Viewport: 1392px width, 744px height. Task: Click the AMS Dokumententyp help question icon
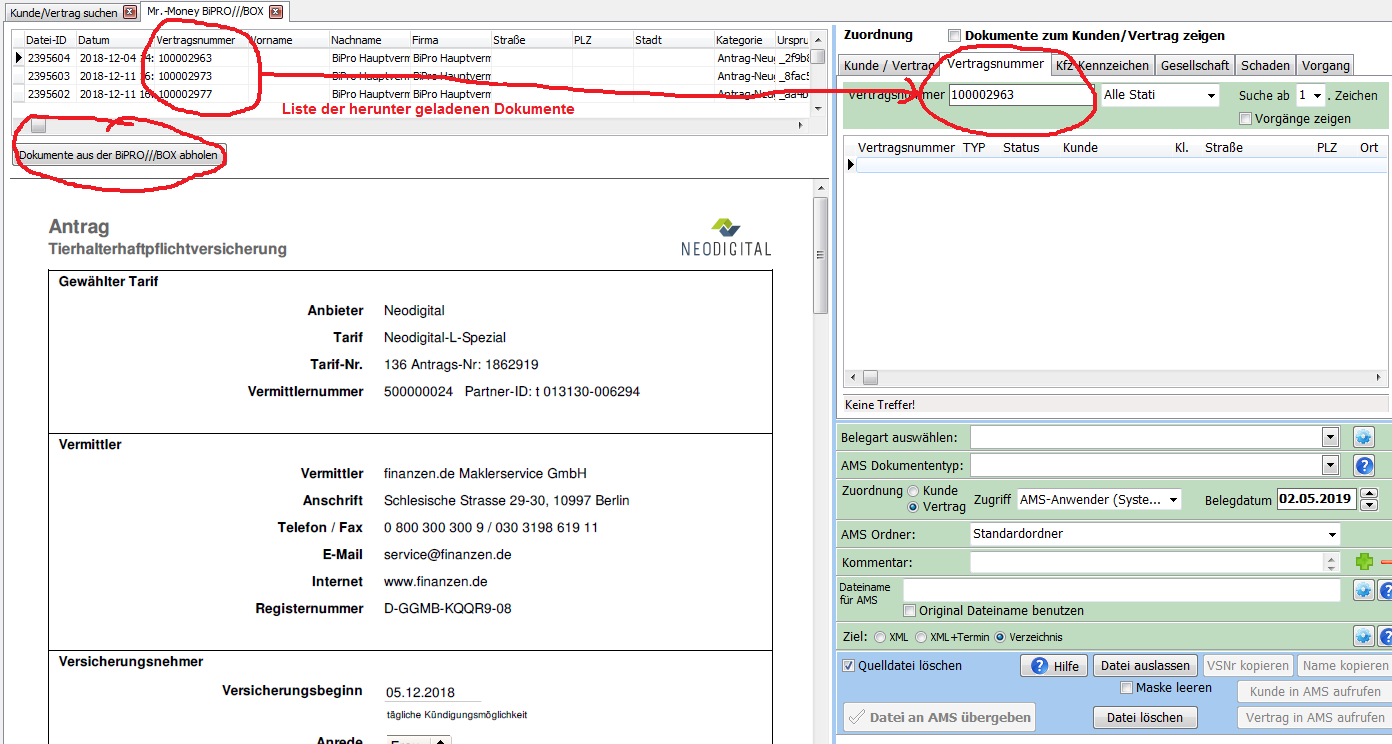1364,465
